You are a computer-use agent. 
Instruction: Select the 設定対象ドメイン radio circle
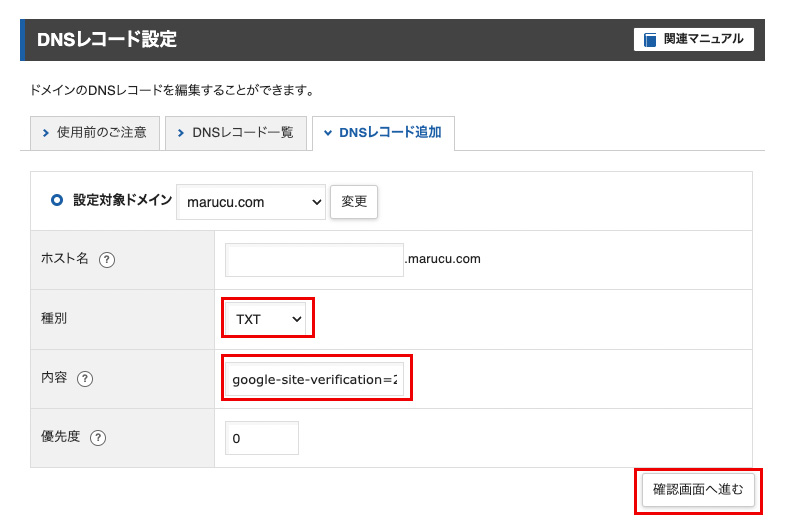click(57, 200)
